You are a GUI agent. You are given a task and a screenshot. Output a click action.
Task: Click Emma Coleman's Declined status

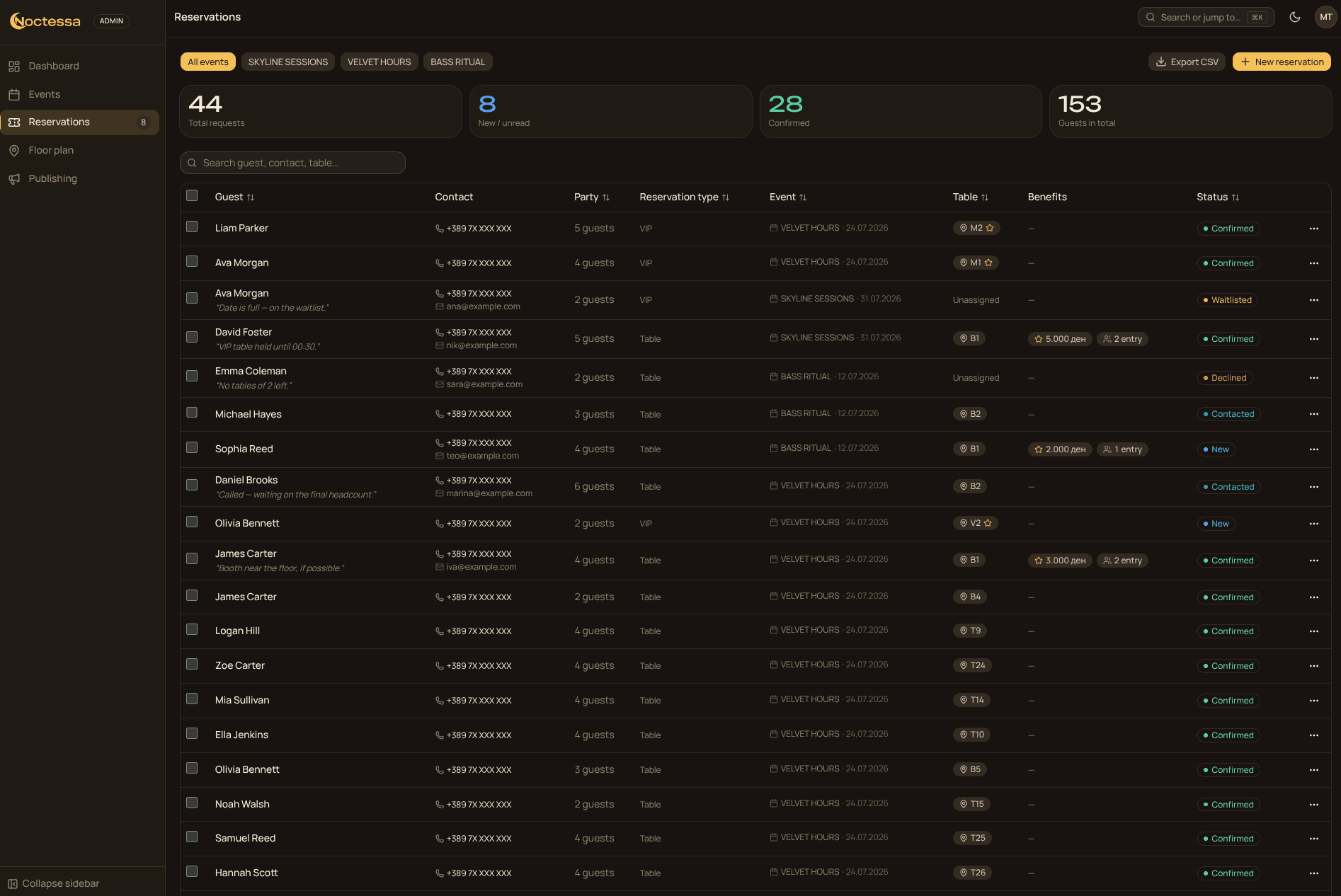pos(1225,378)
